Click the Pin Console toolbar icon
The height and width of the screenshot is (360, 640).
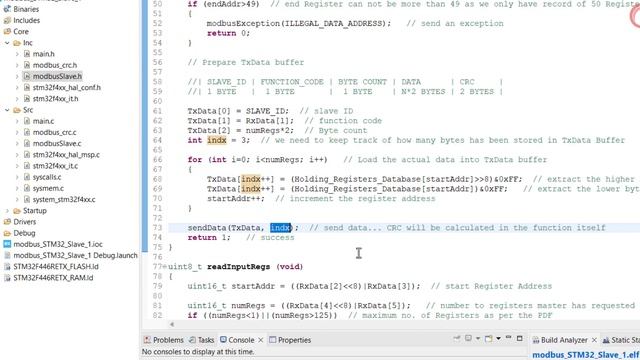coord(457,338)
